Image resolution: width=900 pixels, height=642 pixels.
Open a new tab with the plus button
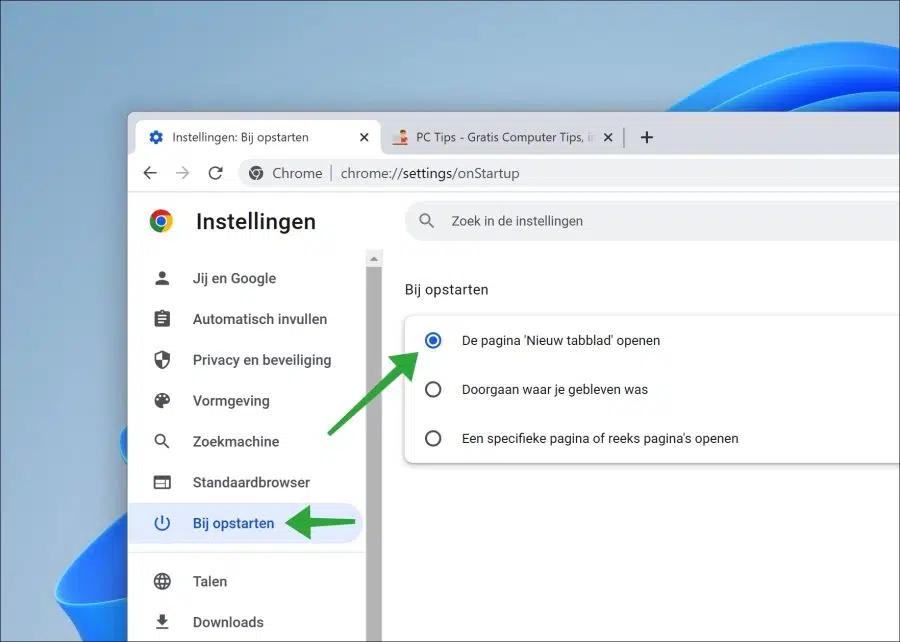coord(647,137)
